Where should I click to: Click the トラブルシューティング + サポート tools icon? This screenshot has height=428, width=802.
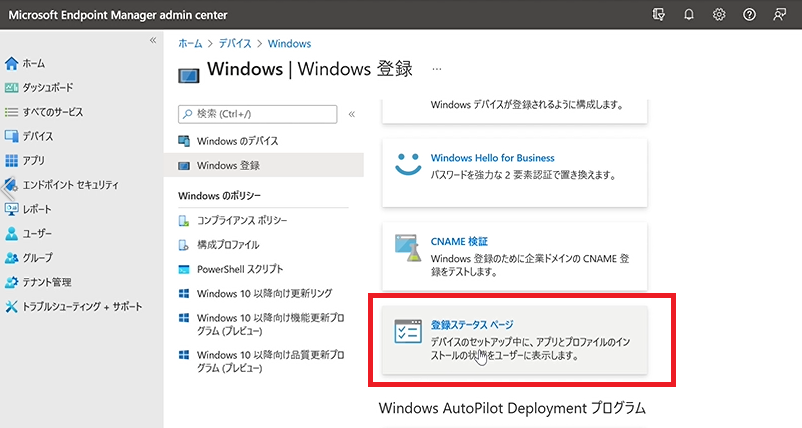click(x=11, y=307)
